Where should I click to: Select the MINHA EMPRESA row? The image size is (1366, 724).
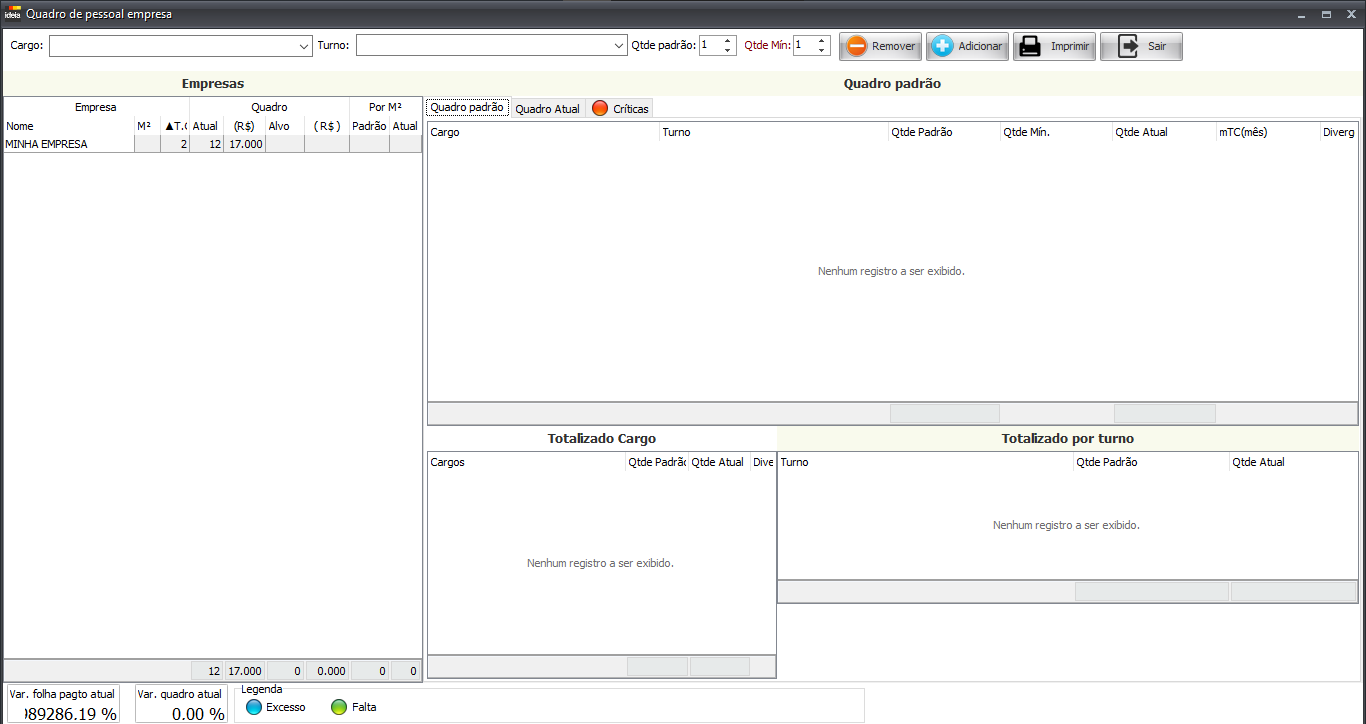(68, 144)
